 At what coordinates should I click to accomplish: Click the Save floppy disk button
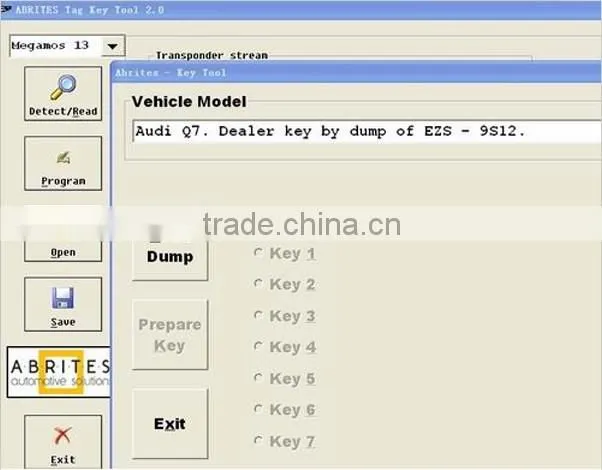coord(63,304)
